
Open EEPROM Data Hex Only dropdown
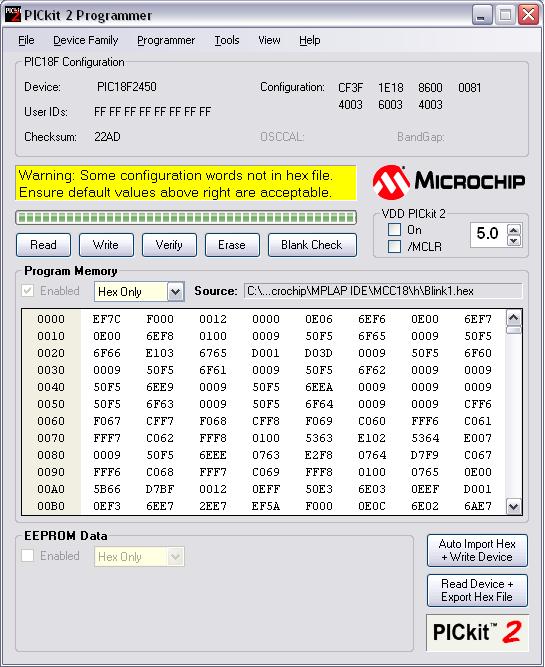point(175,557)
